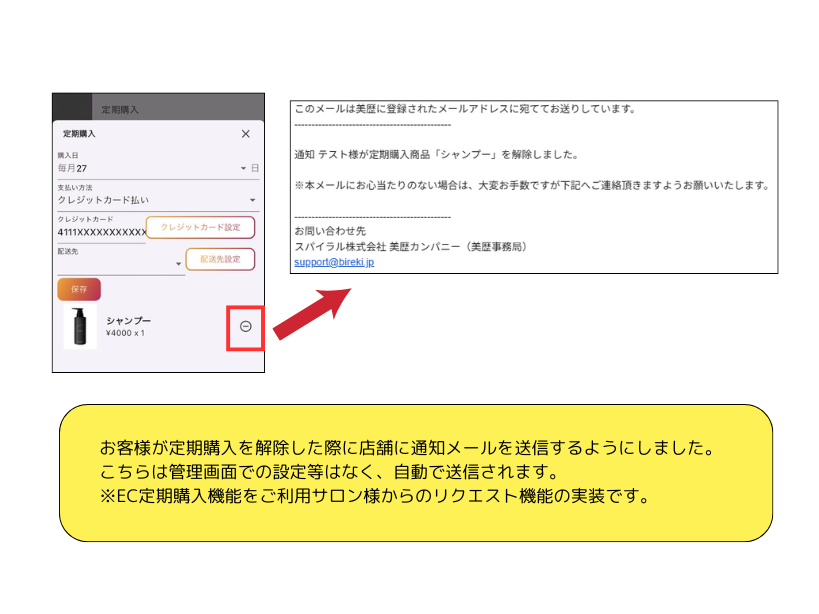Open the 支払い方法 クレジットカード払い dropdown
Viewport: 819px width, 614px height.
tap(158, 200)
